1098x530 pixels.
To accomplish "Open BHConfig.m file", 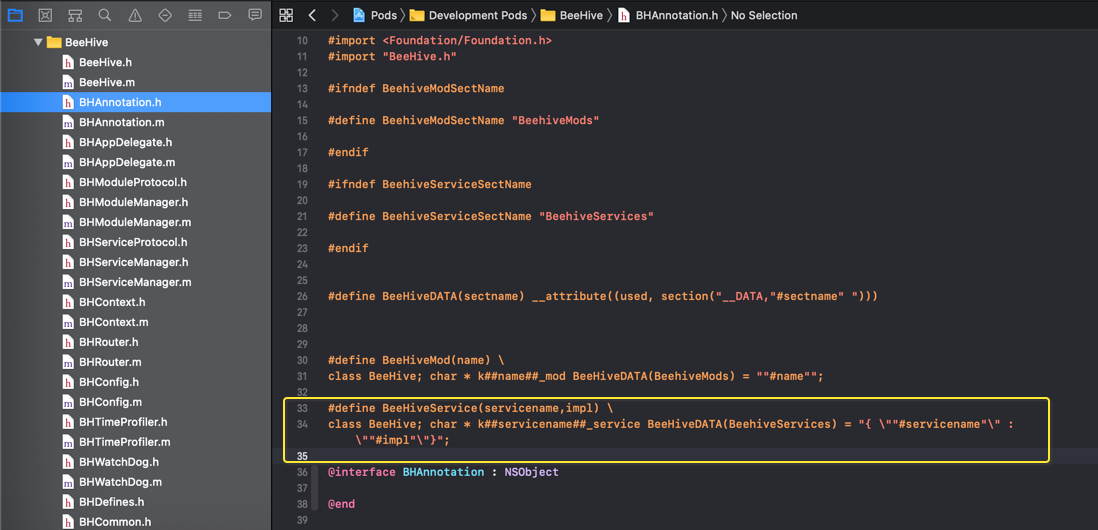I will [136, 402].
